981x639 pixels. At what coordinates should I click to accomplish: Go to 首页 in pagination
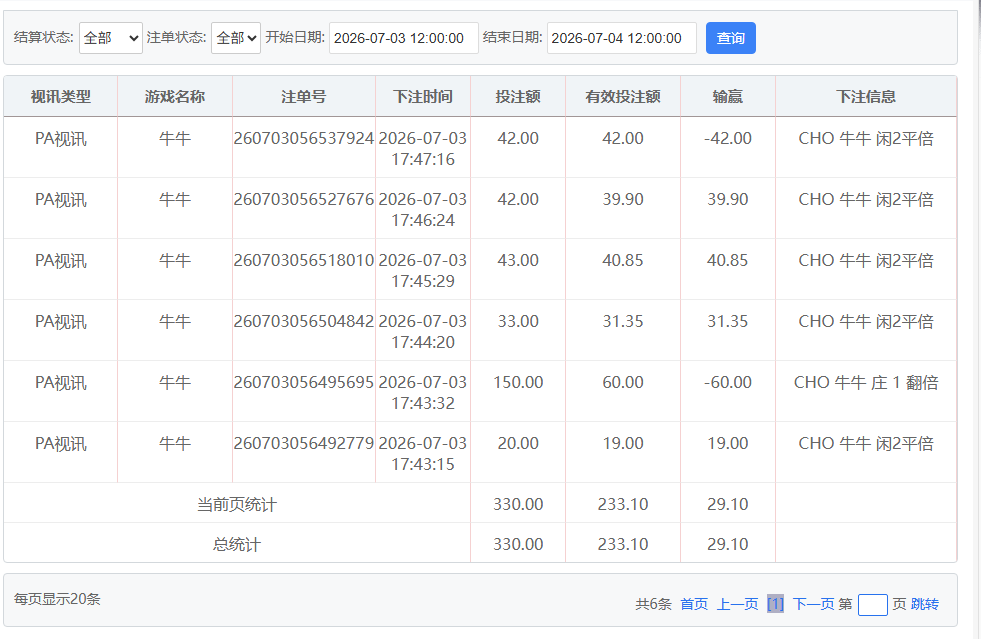pyautogui.click(x=694, y=604)
